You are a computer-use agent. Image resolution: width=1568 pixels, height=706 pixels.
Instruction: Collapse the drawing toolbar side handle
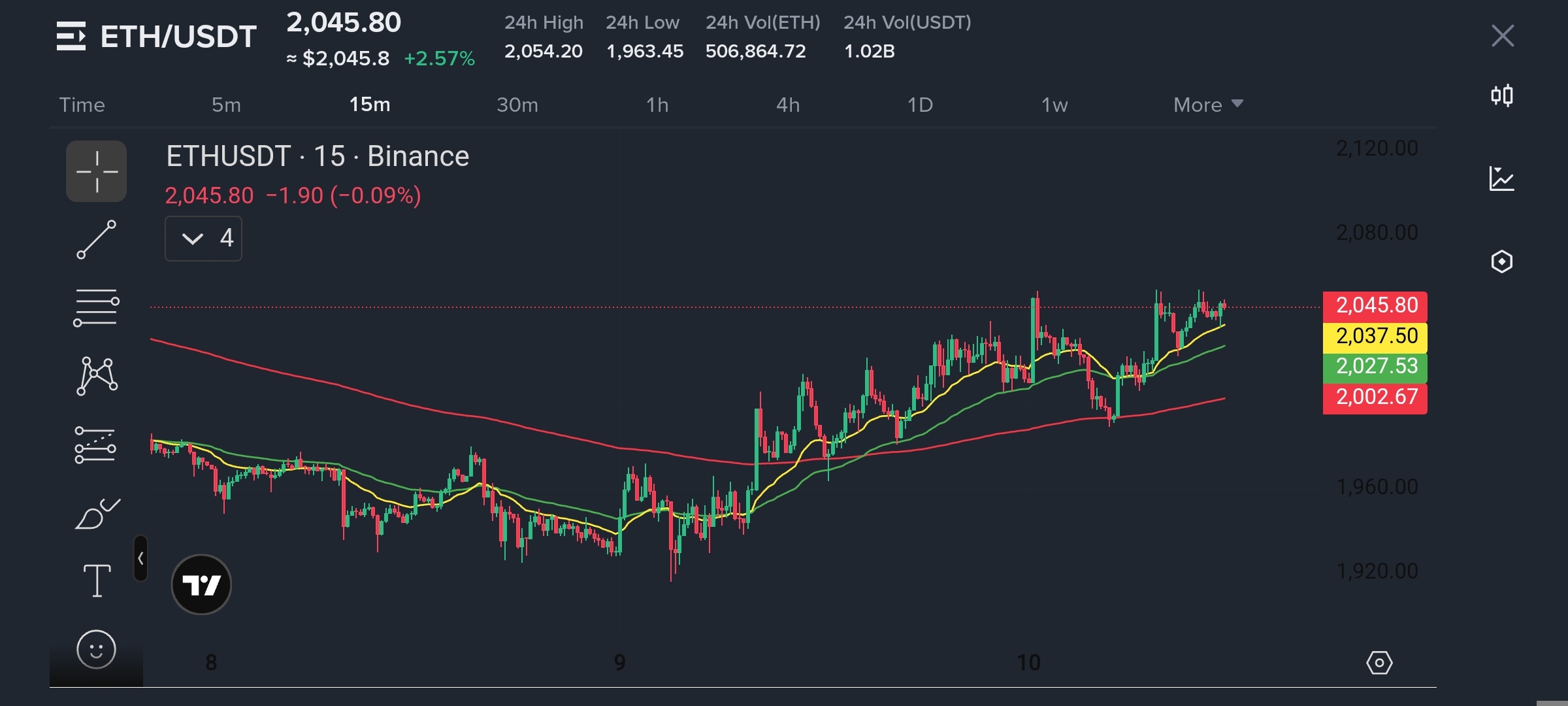tap(140, 558)
